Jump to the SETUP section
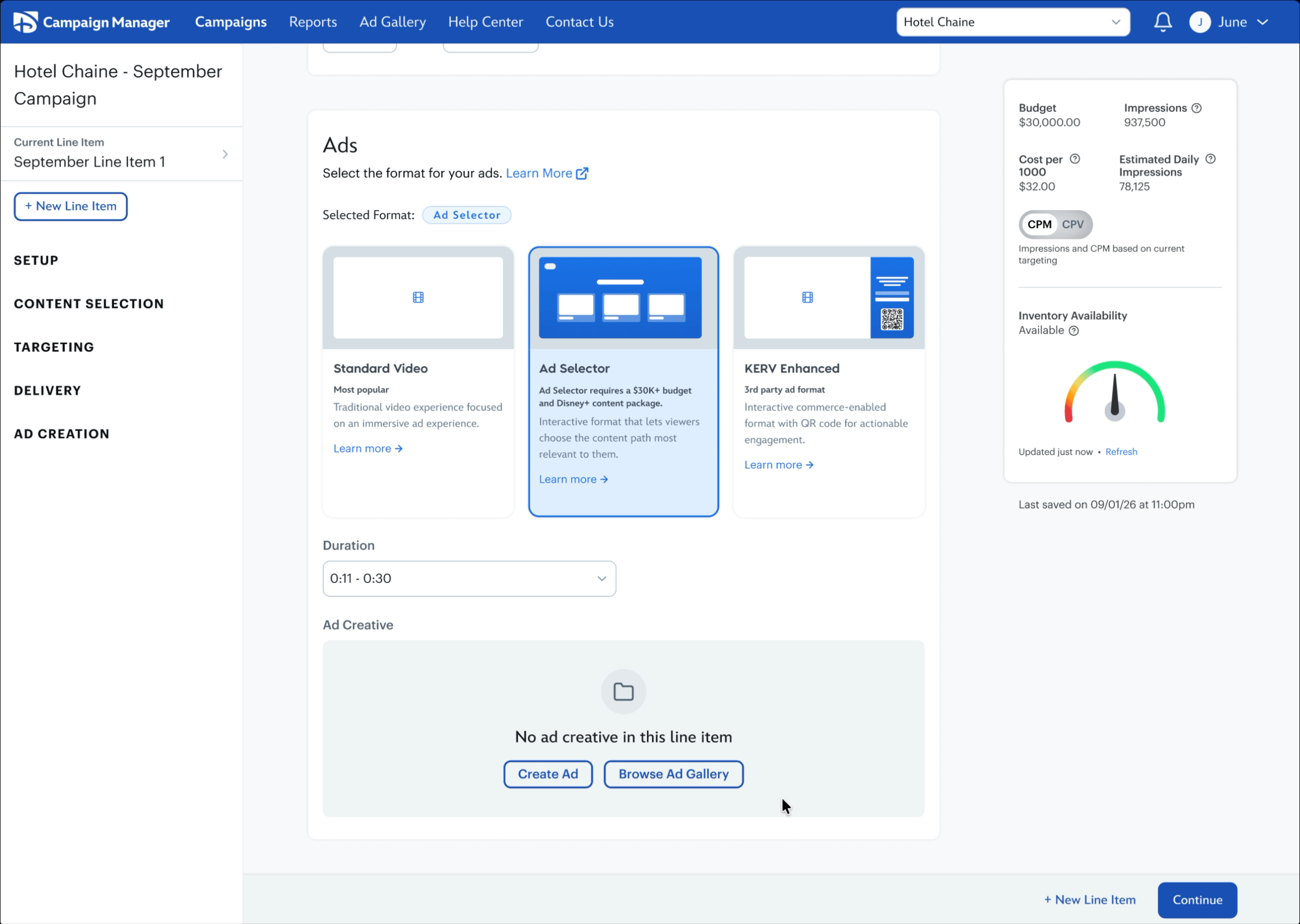 36,261
